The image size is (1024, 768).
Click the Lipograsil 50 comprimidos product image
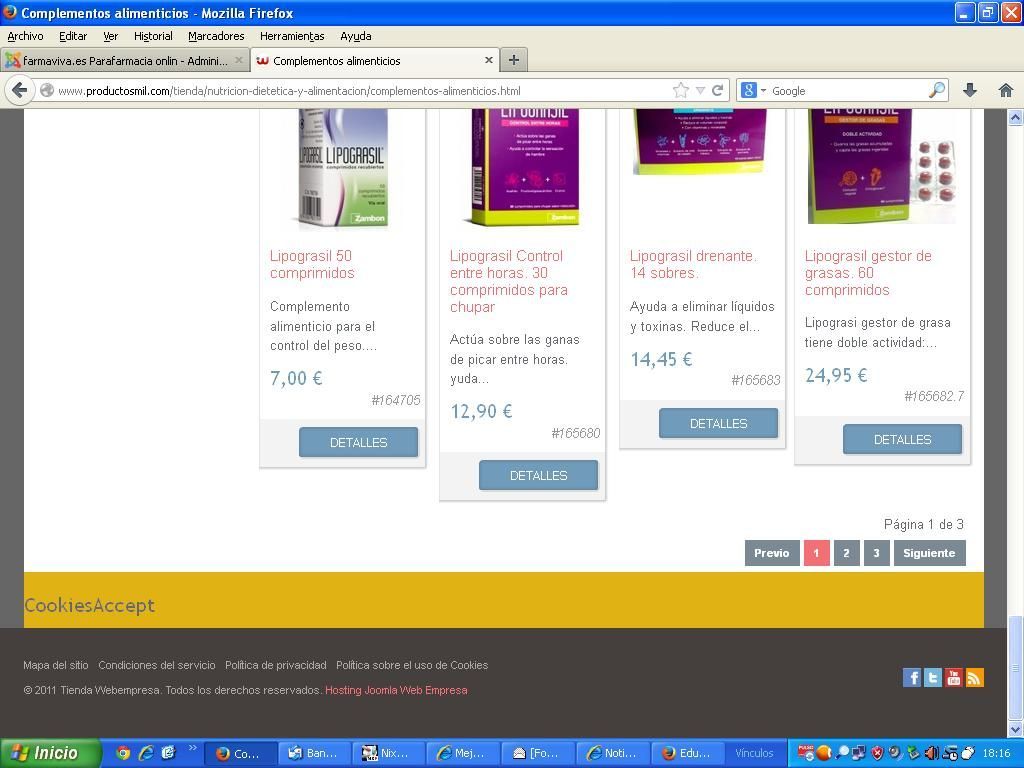click(x=343, y=168)
